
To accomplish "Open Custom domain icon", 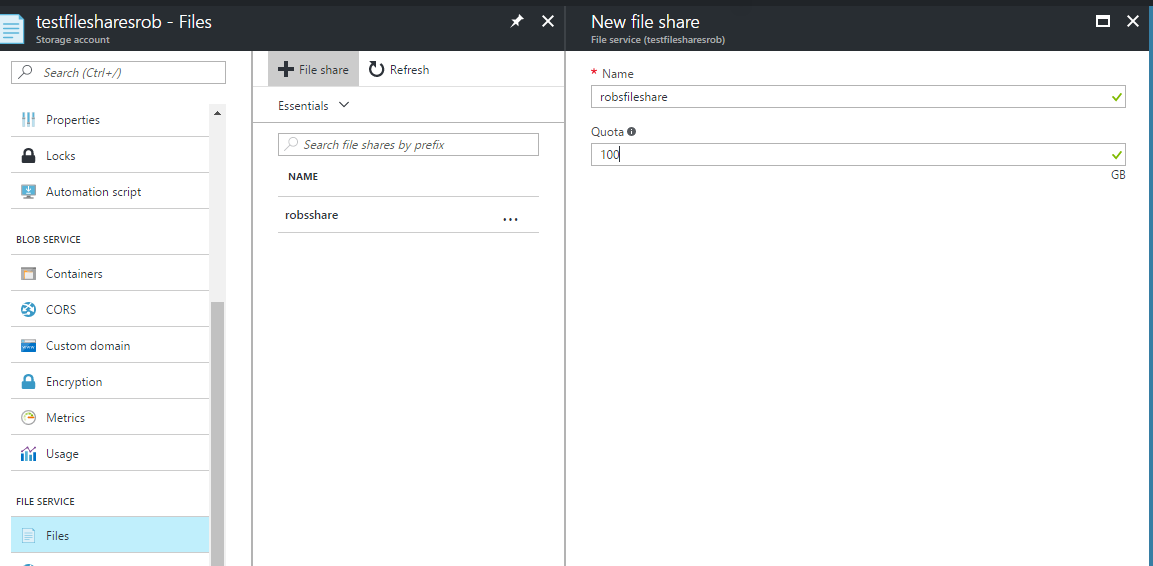I will 29,345.
